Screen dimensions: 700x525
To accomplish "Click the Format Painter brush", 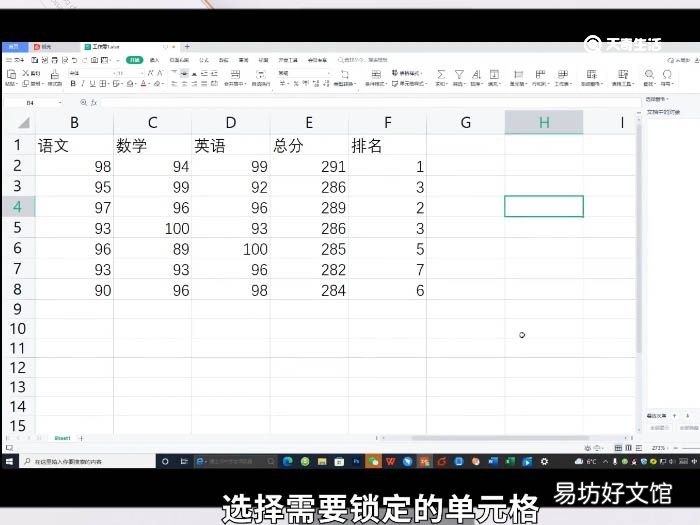I will pos(54,77).
